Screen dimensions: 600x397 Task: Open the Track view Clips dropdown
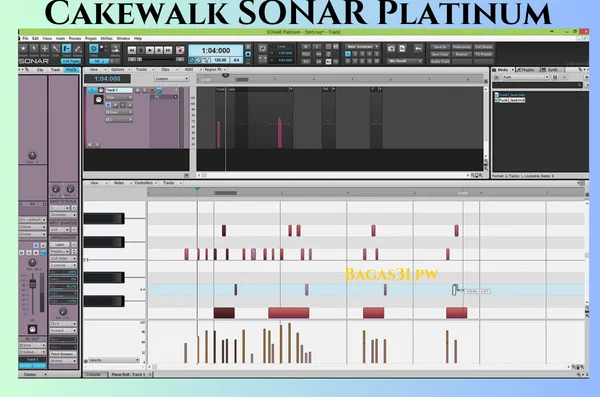167,70
